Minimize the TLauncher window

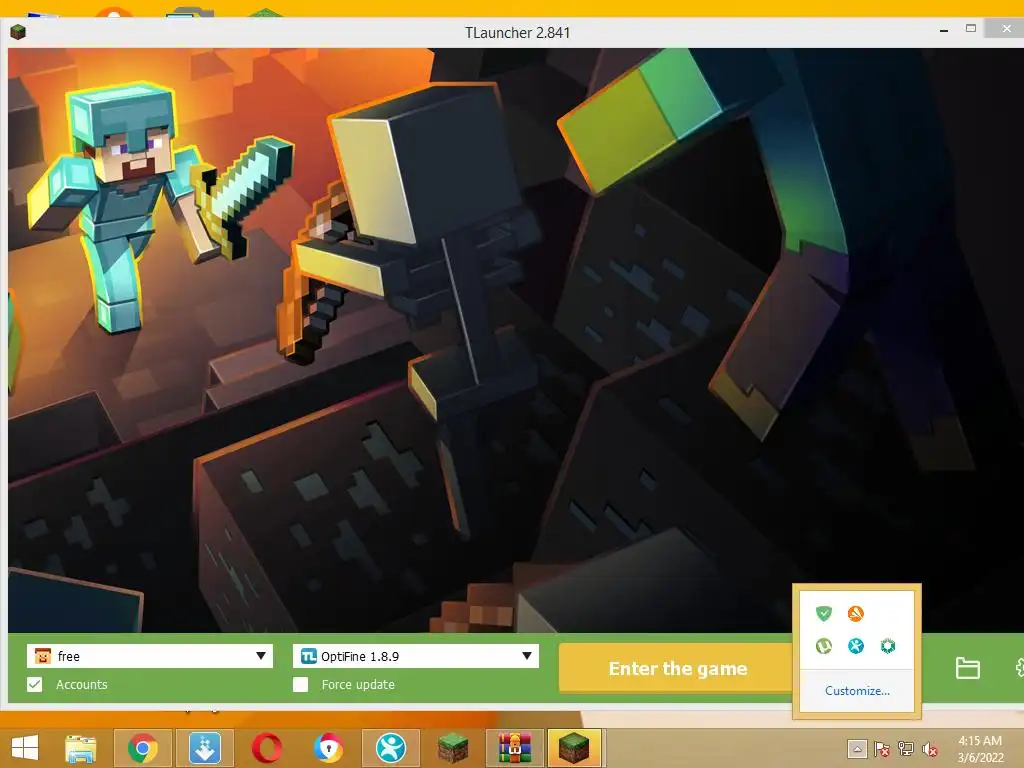pyautogui.click(x=944, y=31)
